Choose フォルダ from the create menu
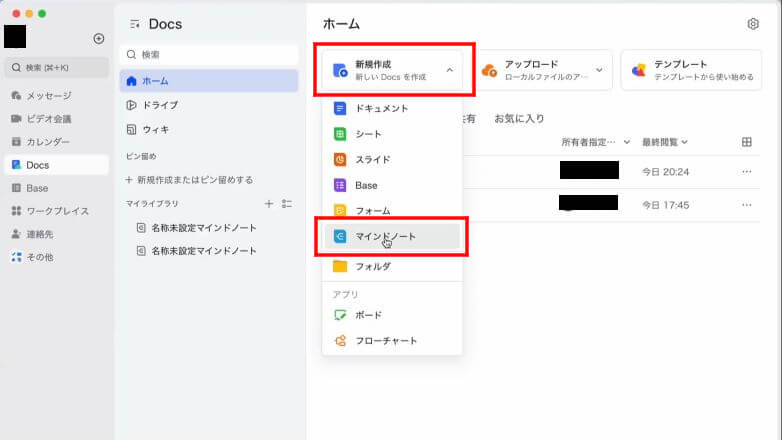Screen dimensions: 782x440 [392, 266]
